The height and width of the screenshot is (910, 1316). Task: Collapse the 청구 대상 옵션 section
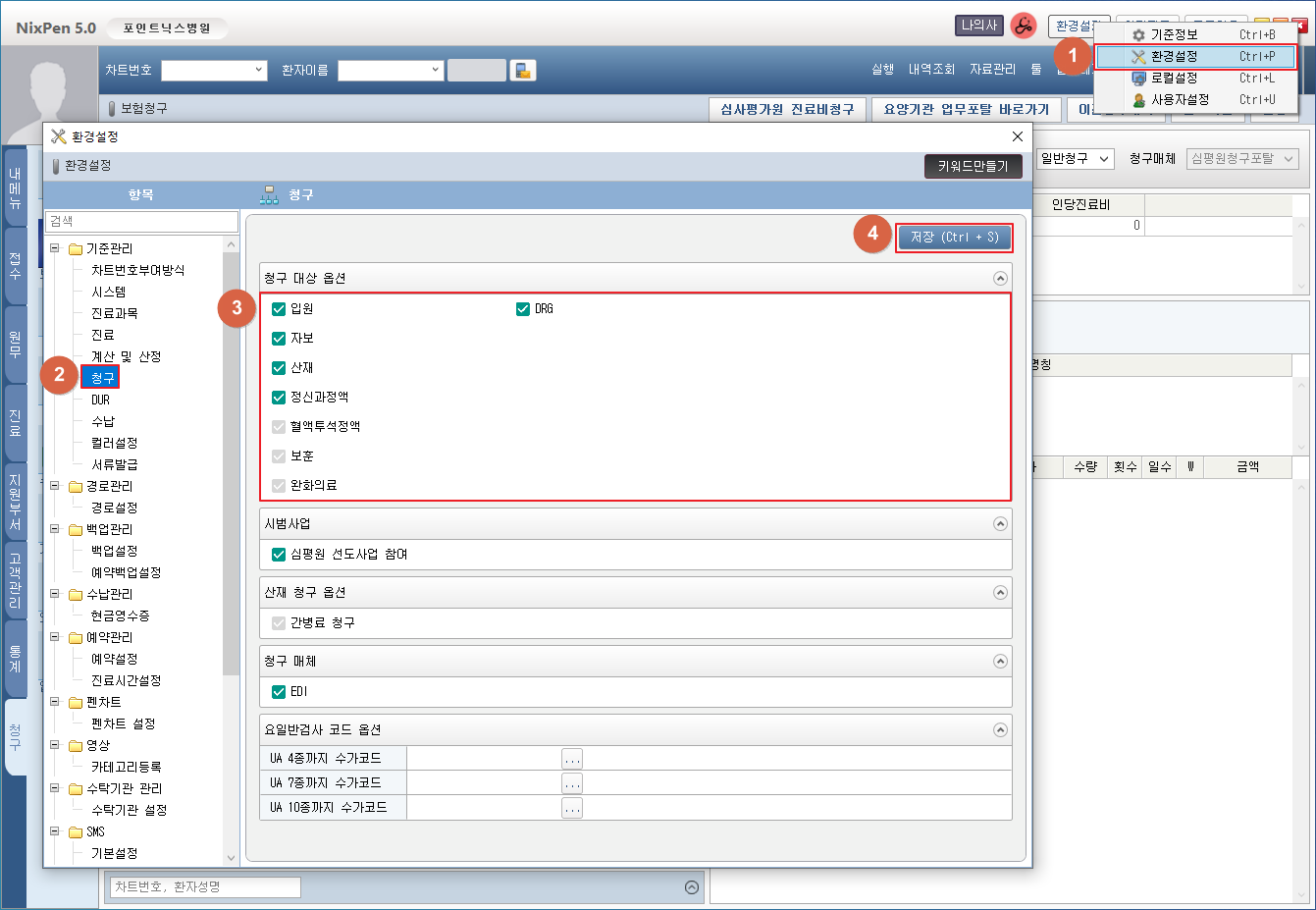click(x=1000, y=279)
